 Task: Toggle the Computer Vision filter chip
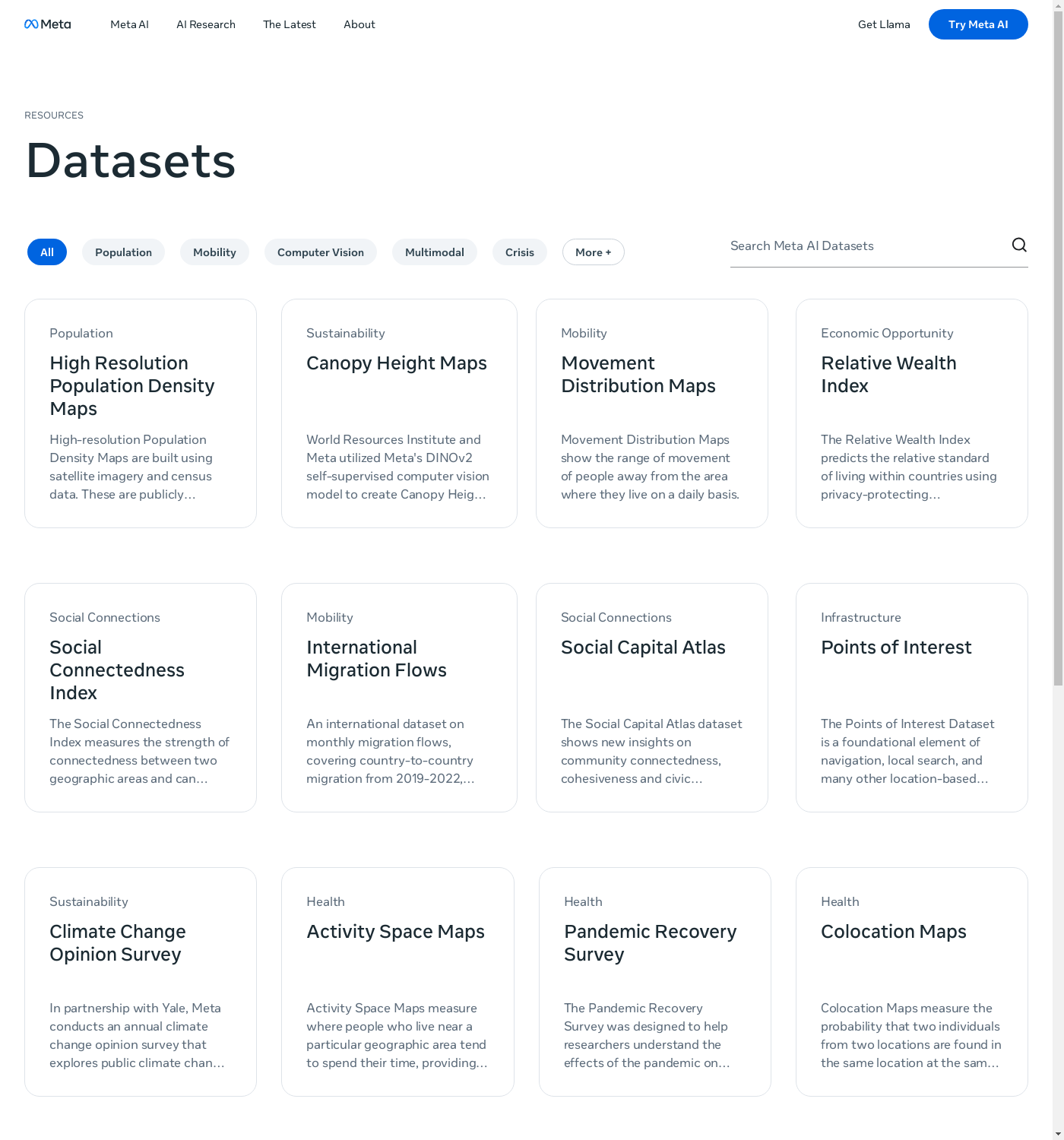point(320,252)
